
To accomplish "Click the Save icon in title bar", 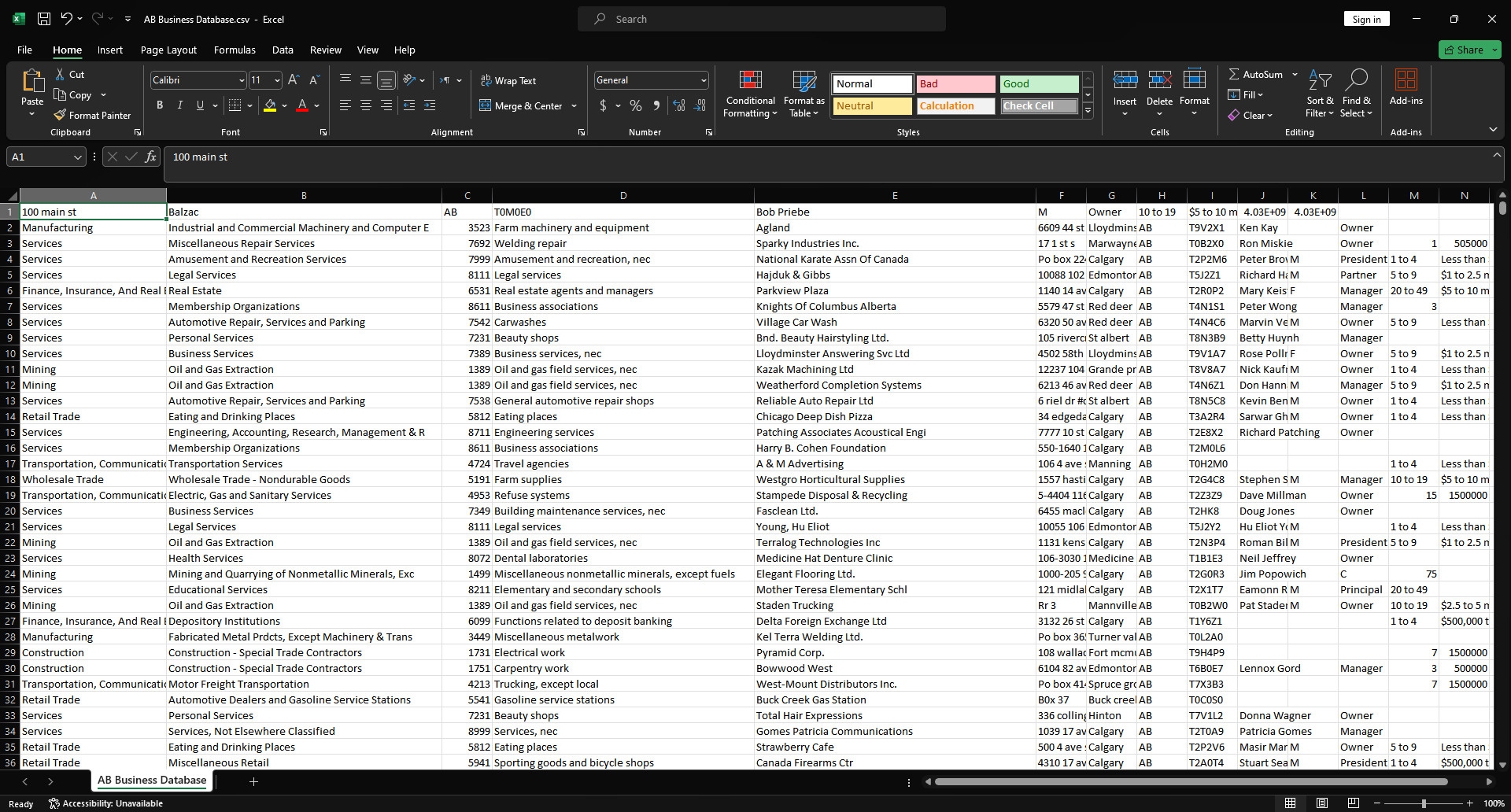I will click(x=44, y=19).
